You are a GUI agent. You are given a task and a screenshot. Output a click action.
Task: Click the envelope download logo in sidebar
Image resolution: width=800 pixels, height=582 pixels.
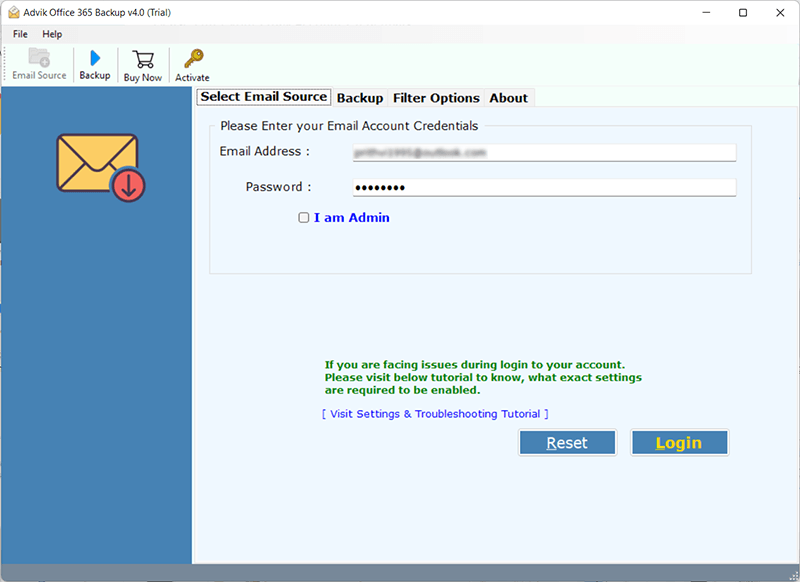[x=101, y=167]
